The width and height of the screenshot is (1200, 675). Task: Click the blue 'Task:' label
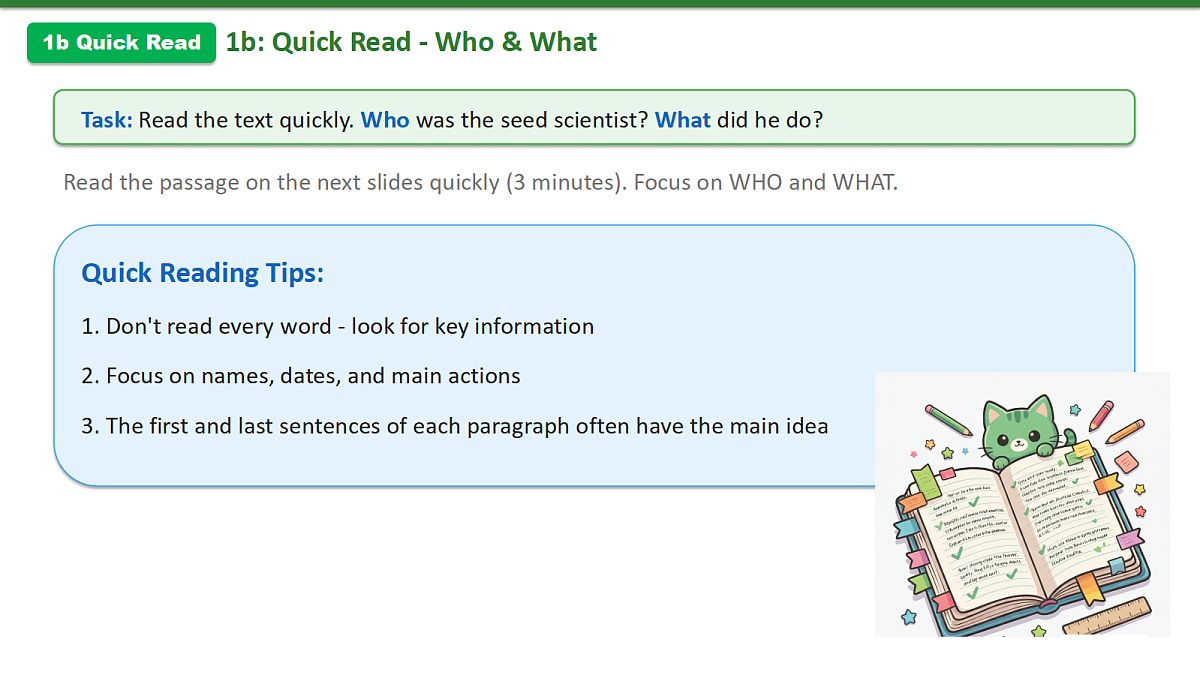pos(107,120)
